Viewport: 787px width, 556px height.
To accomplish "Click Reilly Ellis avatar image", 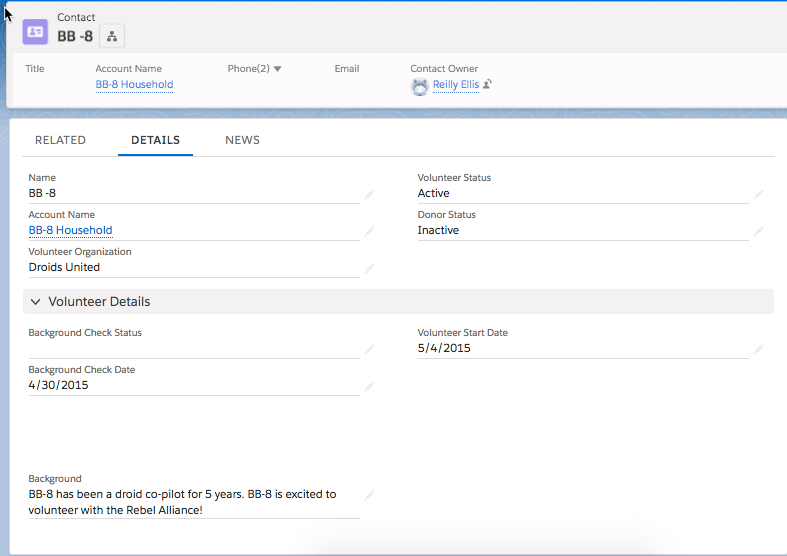I will click(420, 86).
